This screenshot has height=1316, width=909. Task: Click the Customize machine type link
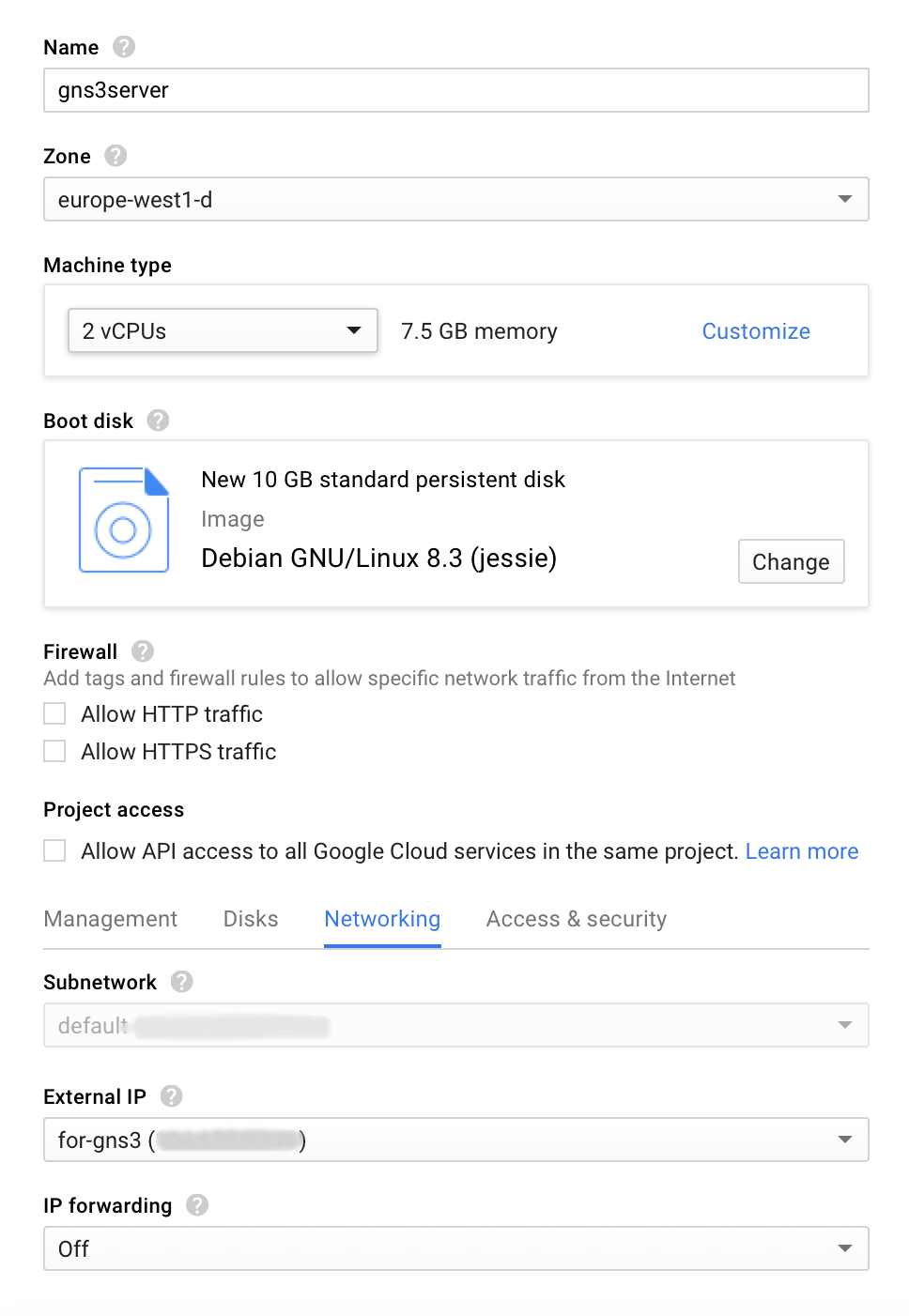[756, 331]
